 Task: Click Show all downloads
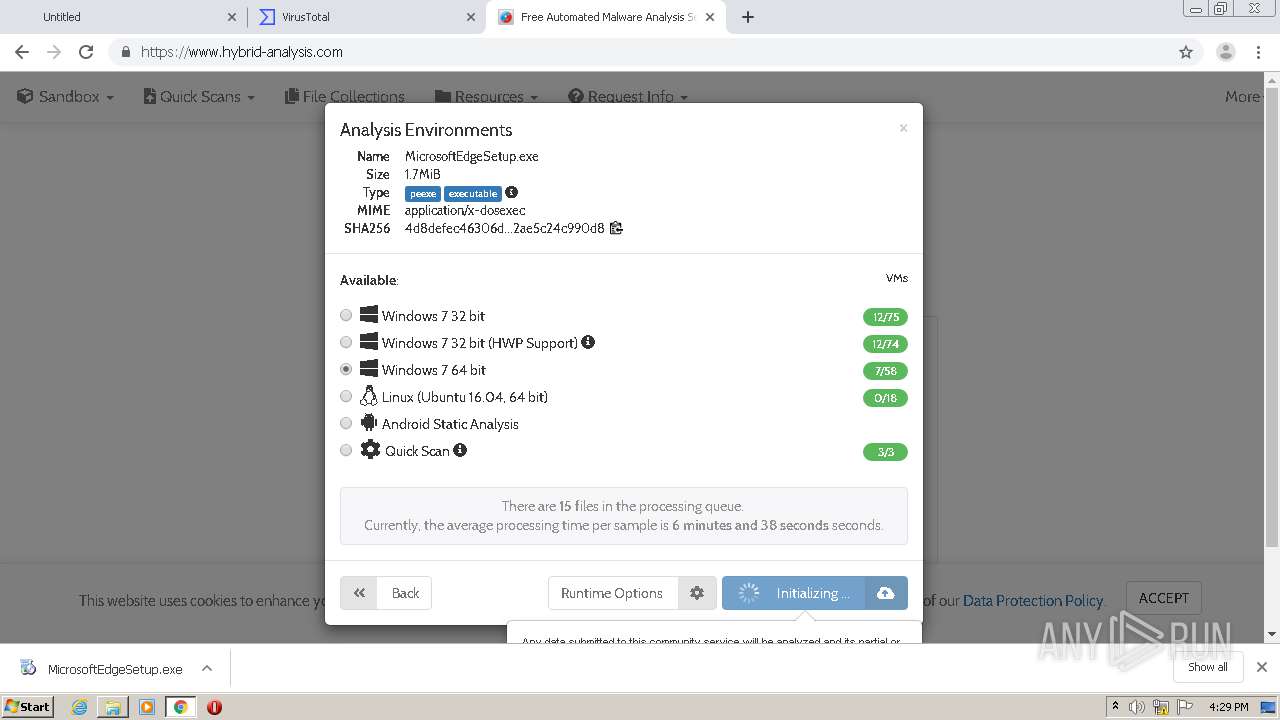[x=1208, y=667]
